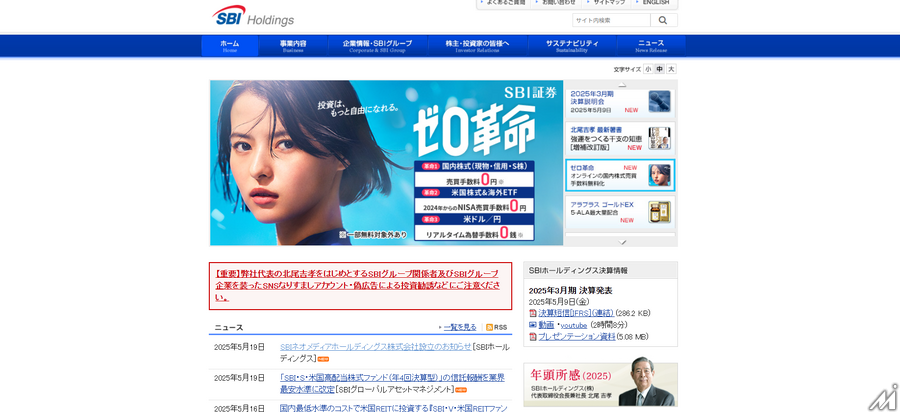Open the youtube link
900x412 pixels.
tap(573, 325)
